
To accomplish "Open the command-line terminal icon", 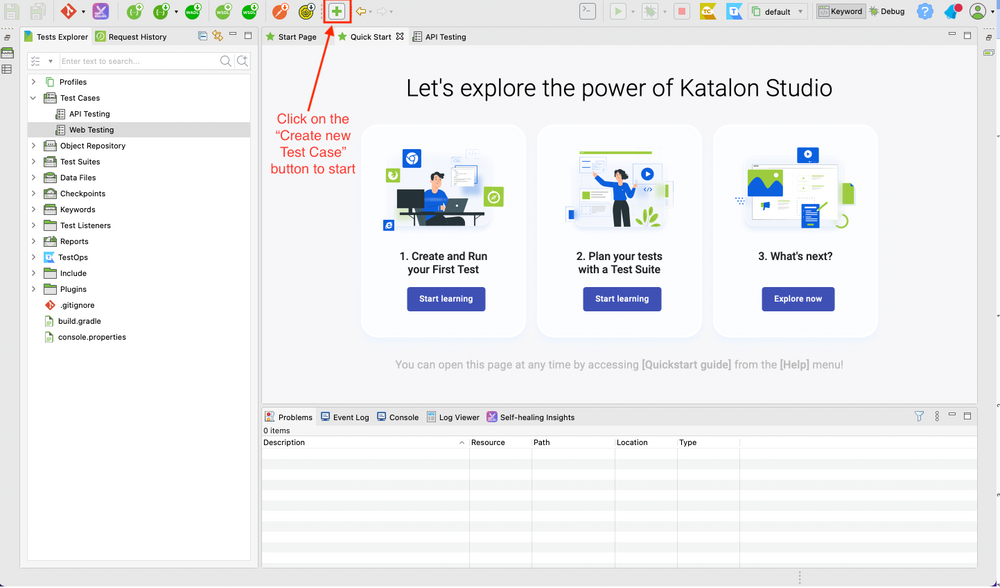I will (x=588, y=11).
